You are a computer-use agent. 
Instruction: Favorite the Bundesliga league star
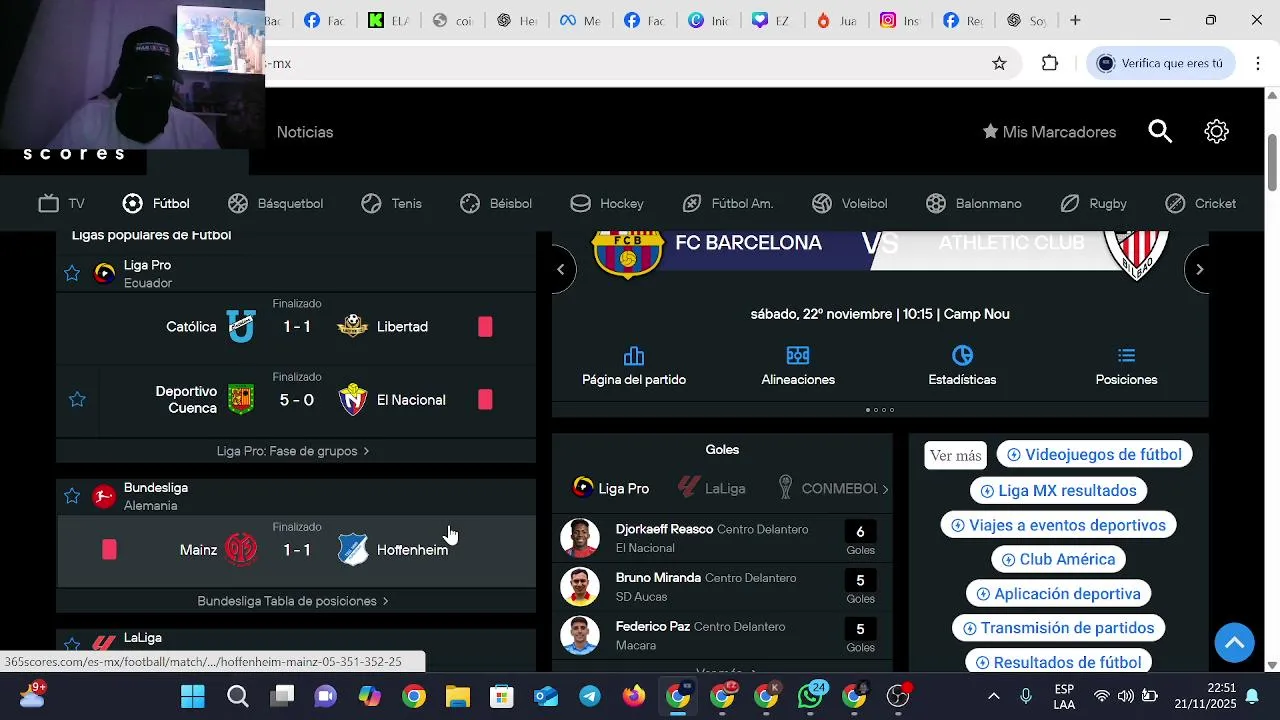click(x=72, y=496)
